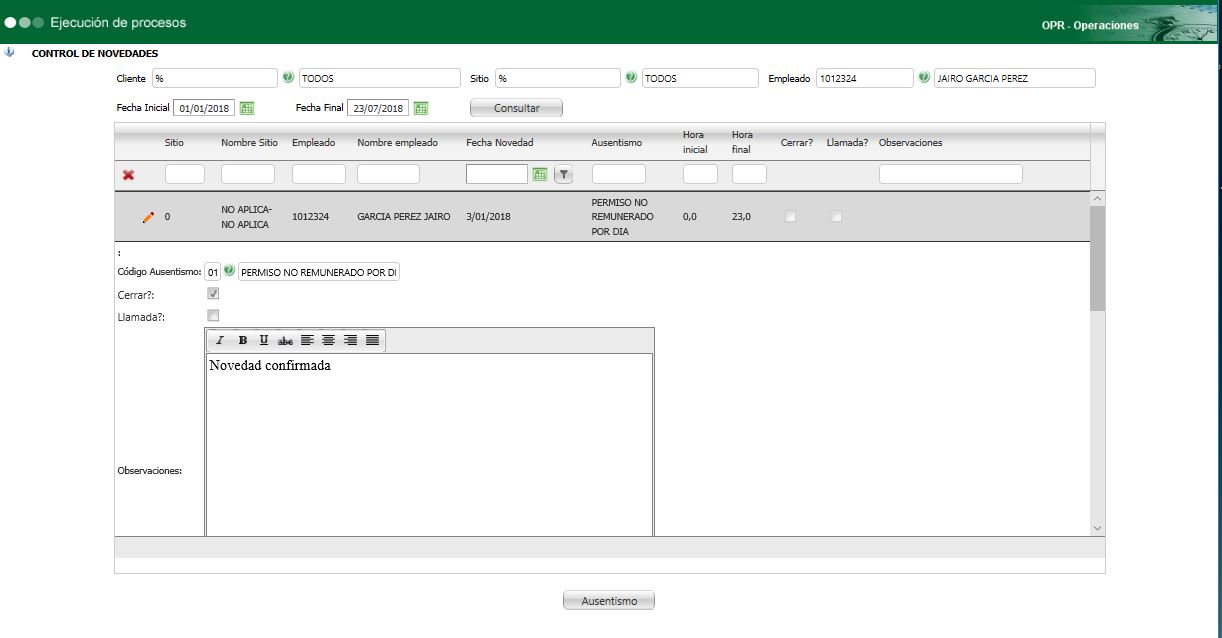Open the Fecha Inicial calendar picker
Viewport: 1222px width, 638px height.
[247, 108]
